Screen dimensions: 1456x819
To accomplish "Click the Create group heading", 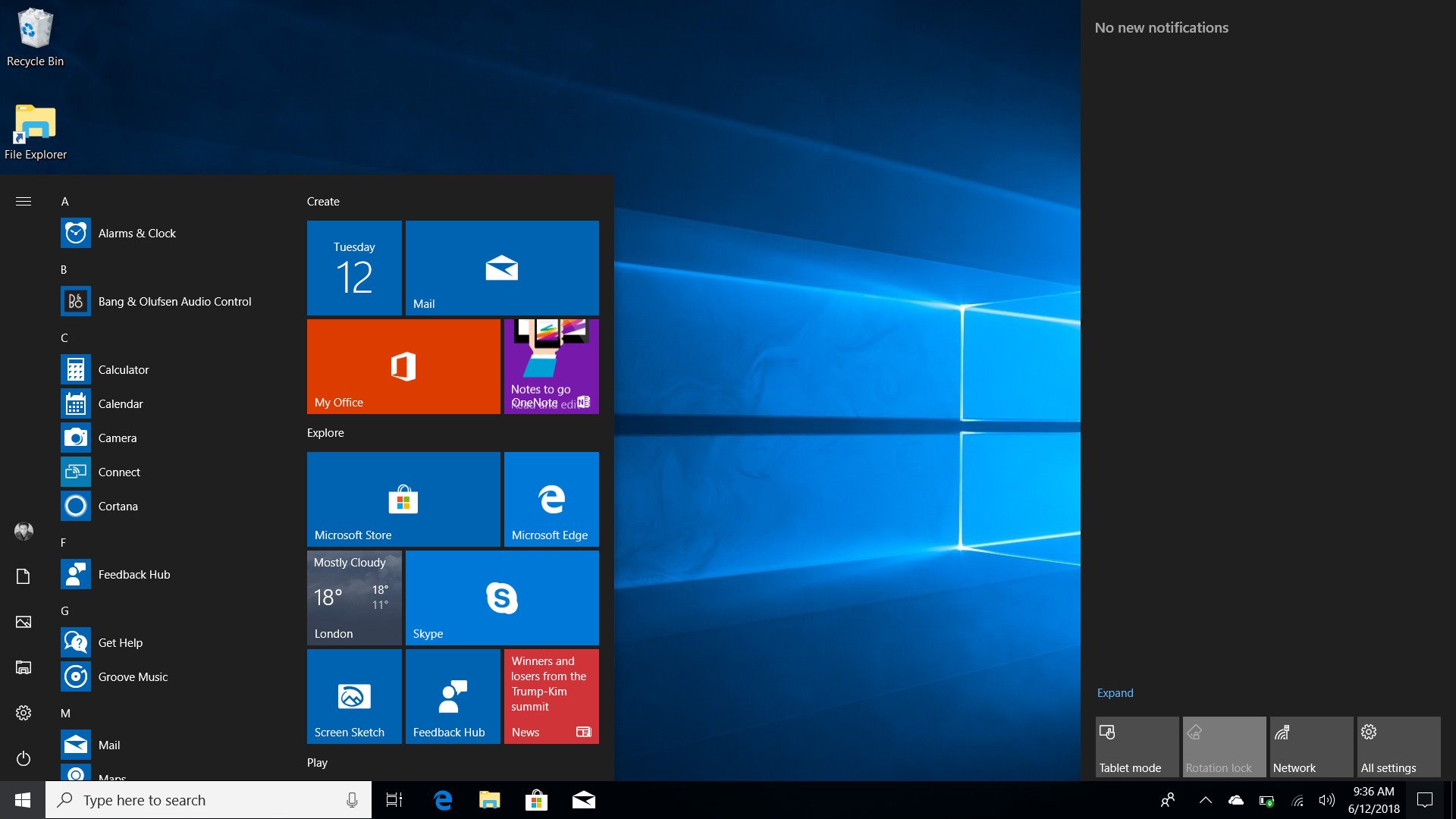I will (323, 202).
